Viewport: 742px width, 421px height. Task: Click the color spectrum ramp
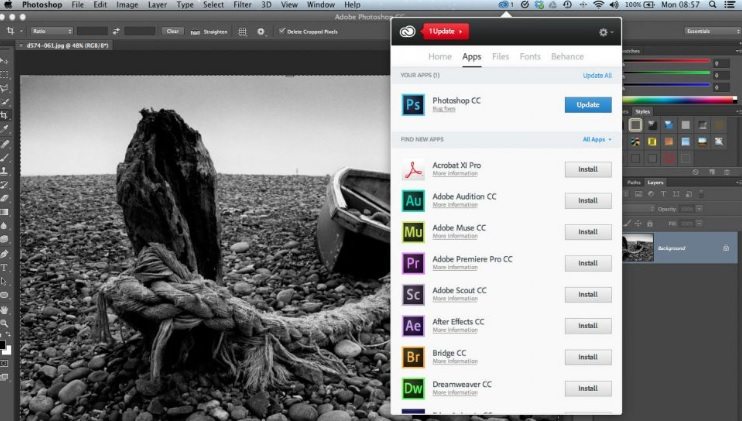680,99
